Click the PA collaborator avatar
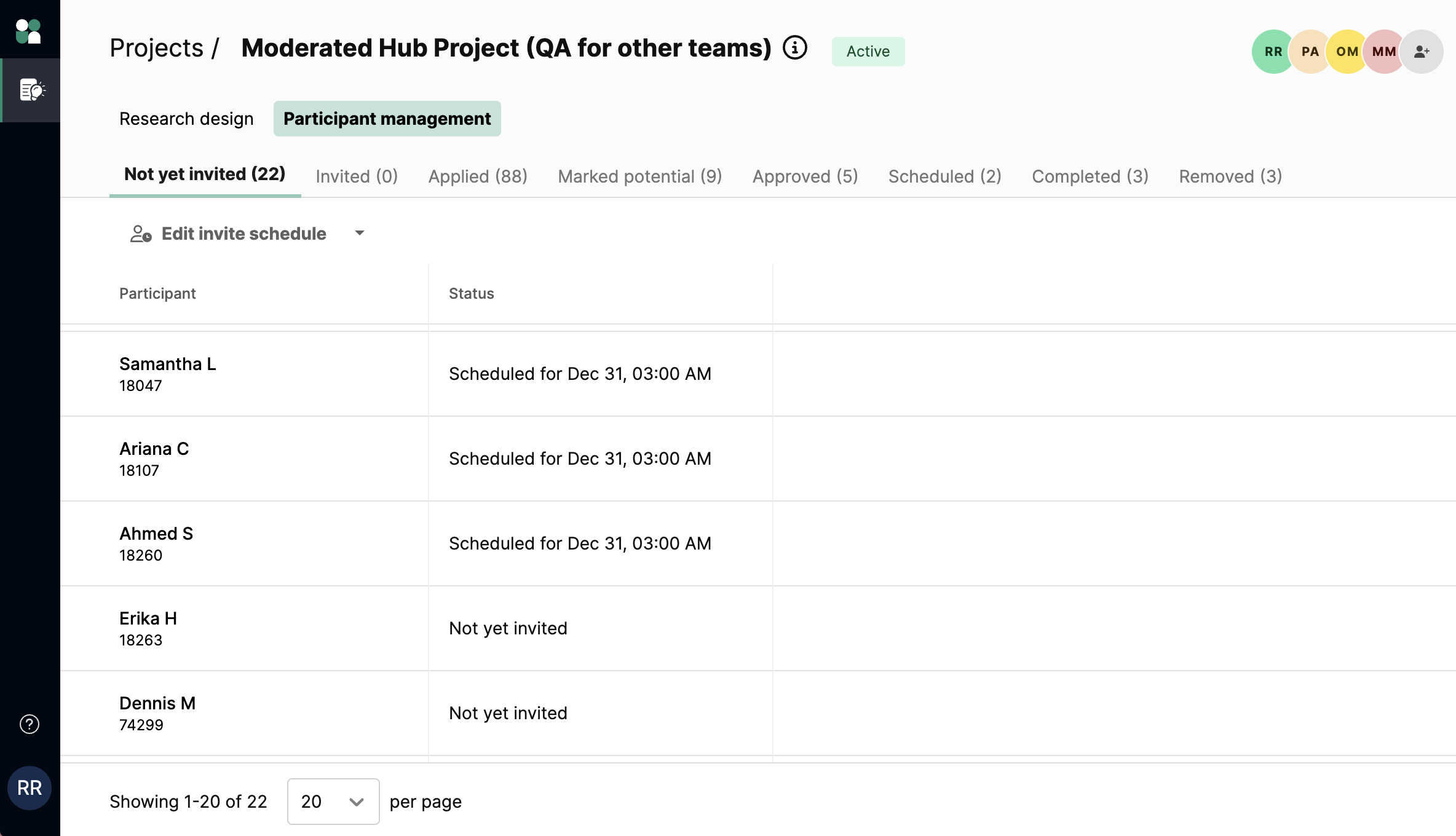 pyautogui.click(x=1310, y=52)
